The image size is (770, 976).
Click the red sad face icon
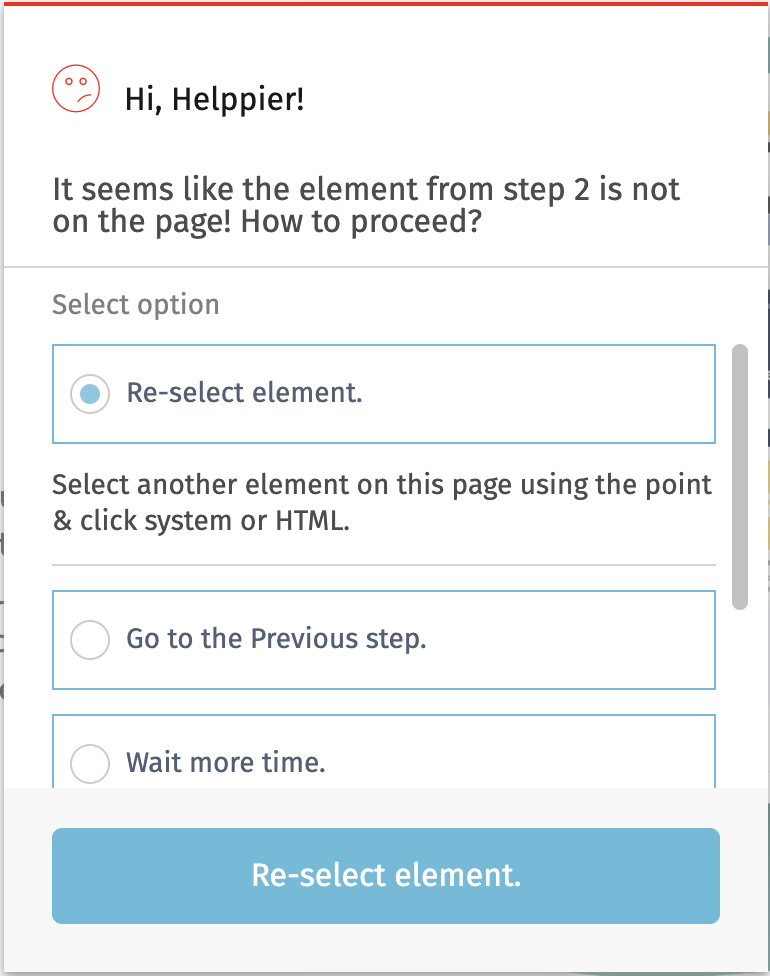coord(76,89)
